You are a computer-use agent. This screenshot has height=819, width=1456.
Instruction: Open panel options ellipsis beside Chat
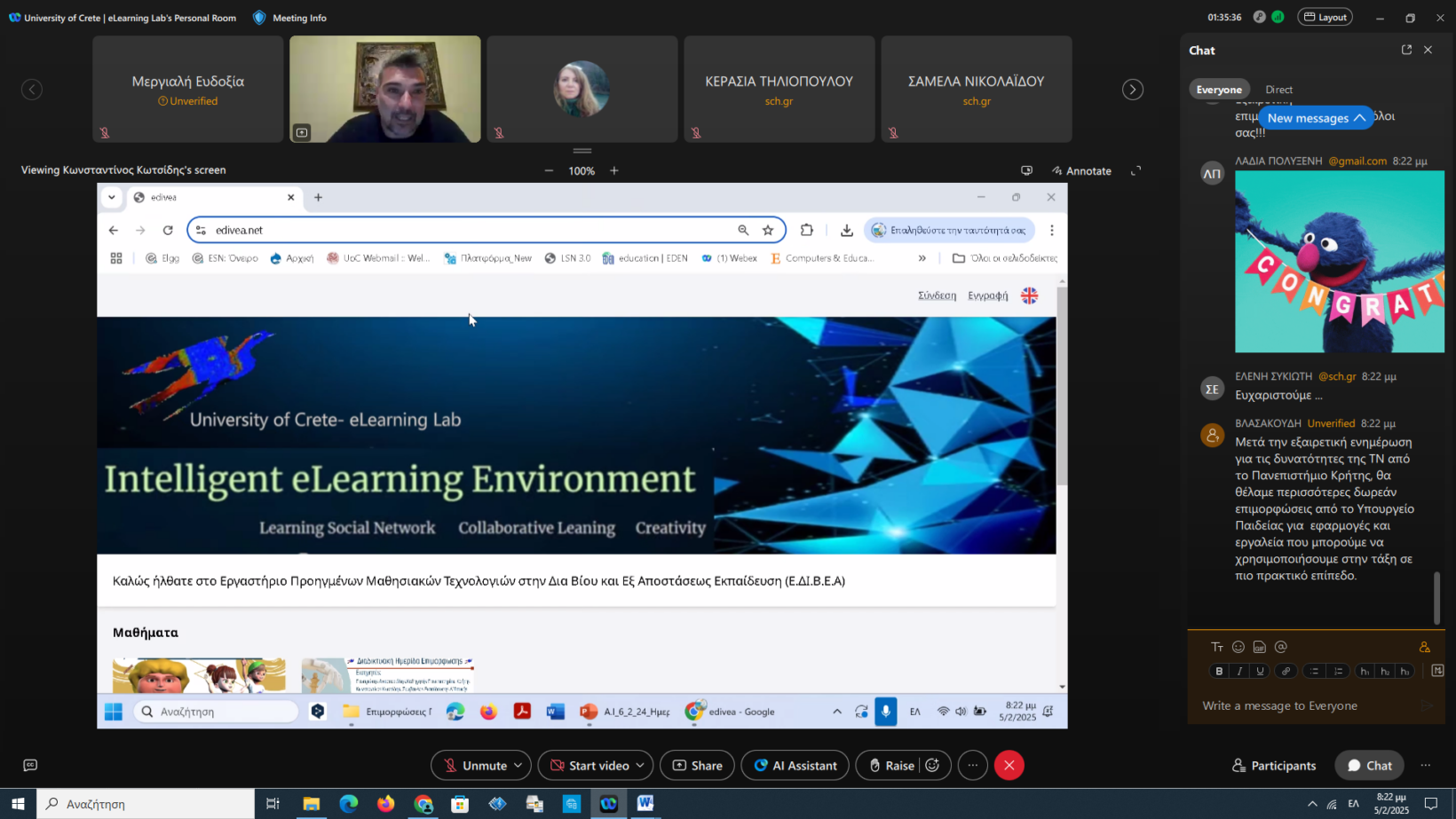(x=1426, y=765)
